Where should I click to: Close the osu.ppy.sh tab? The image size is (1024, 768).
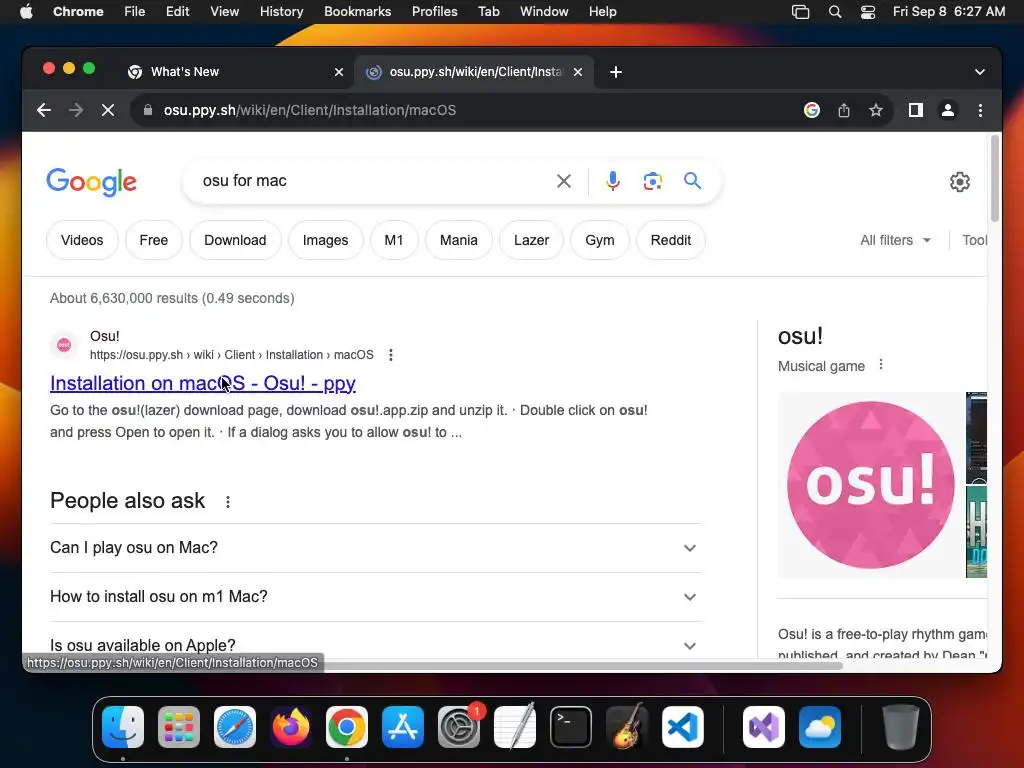click(x=578, y=72)
